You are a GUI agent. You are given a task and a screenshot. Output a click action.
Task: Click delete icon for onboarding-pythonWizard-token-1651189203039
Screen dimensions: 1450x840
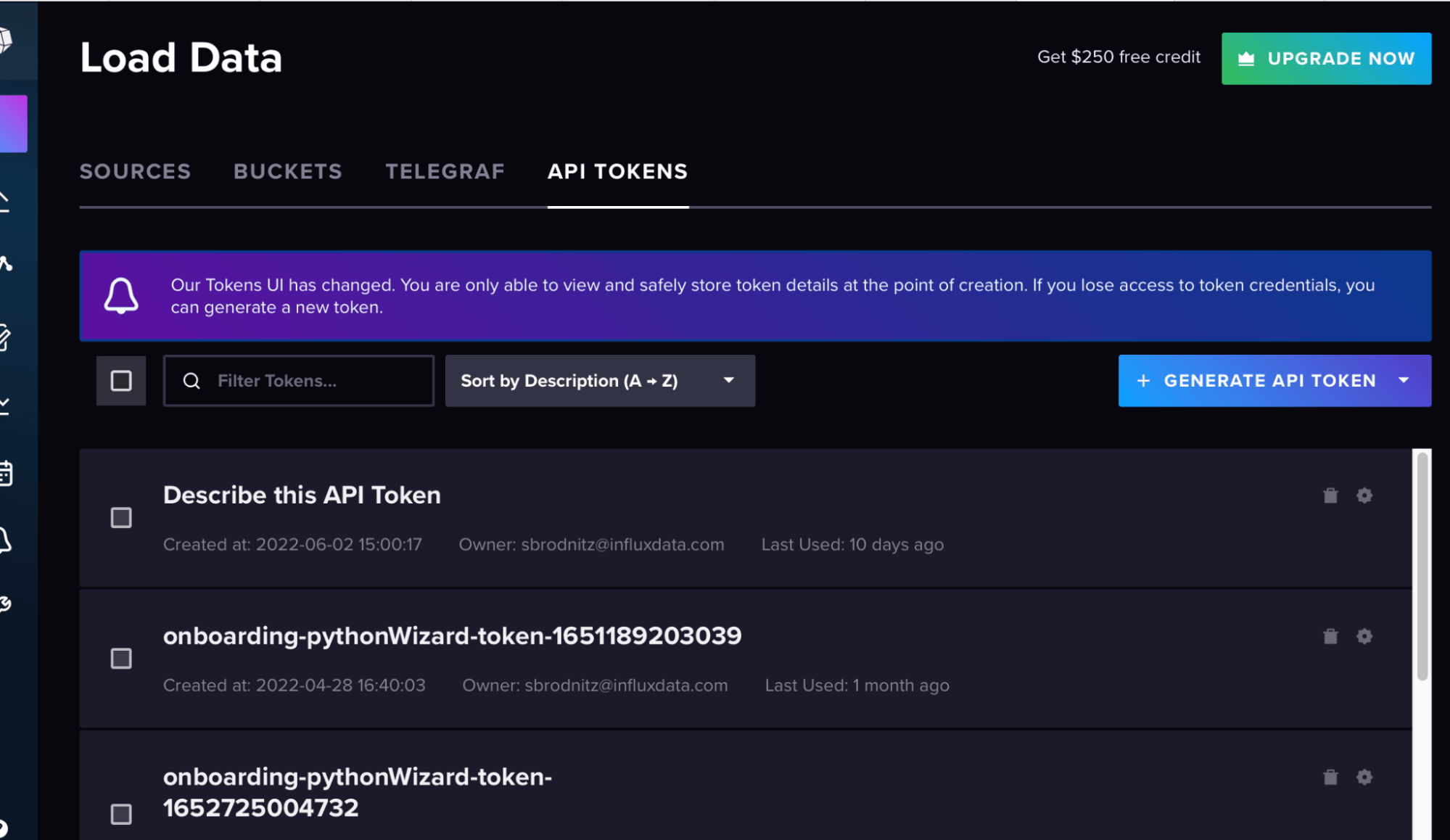[x=1331, y=636]
